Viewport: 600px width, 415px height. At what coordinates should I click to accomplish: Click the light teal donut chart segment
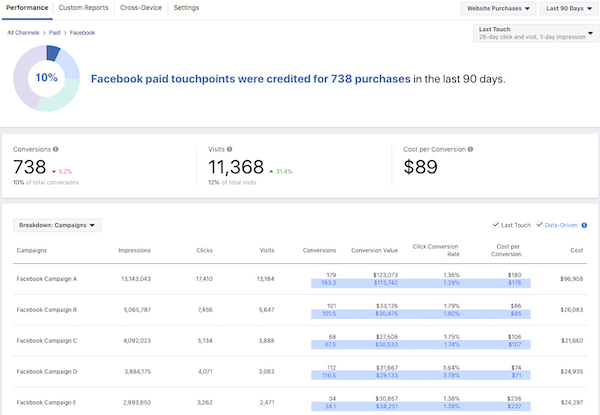(x=61, y=100)
